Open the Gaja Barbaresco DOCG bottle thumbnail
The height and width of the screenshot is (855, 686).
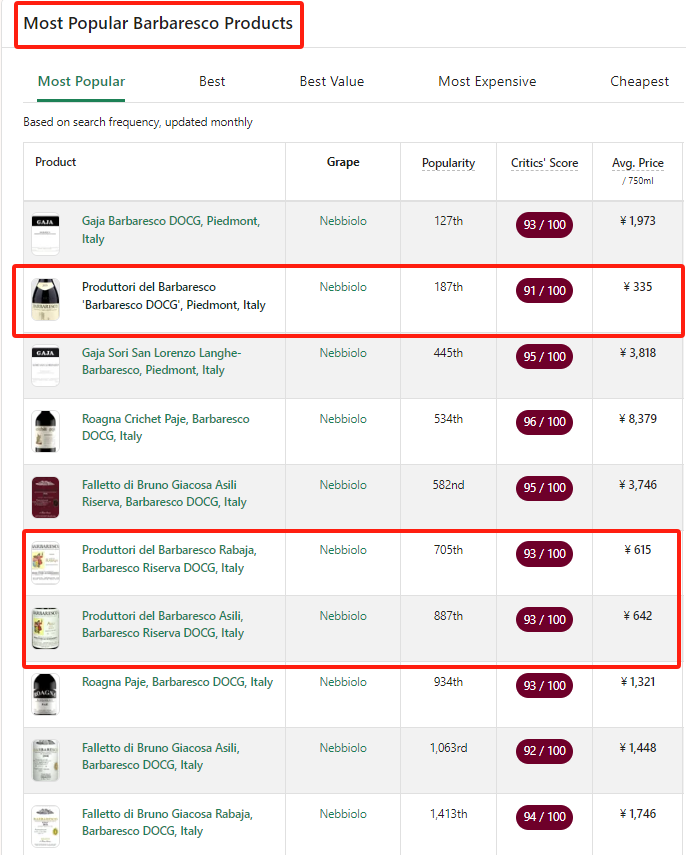[45, 234]
